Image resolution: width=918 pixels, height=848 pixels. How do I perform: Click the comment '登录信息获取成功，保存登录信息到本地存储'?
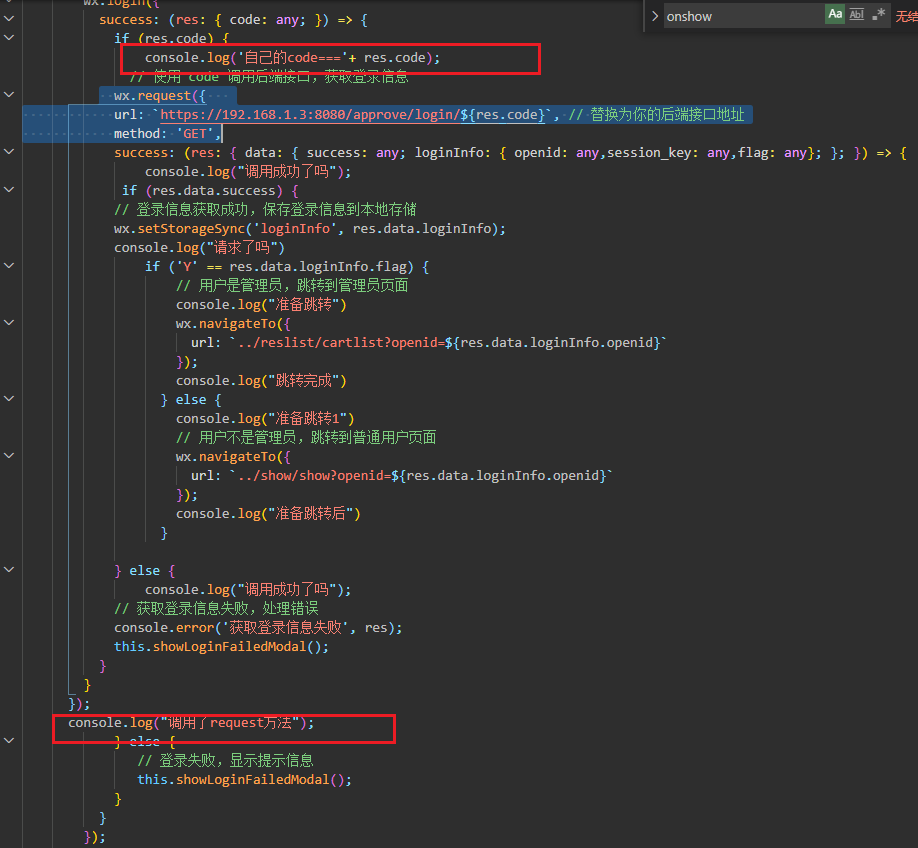[265, 210]
